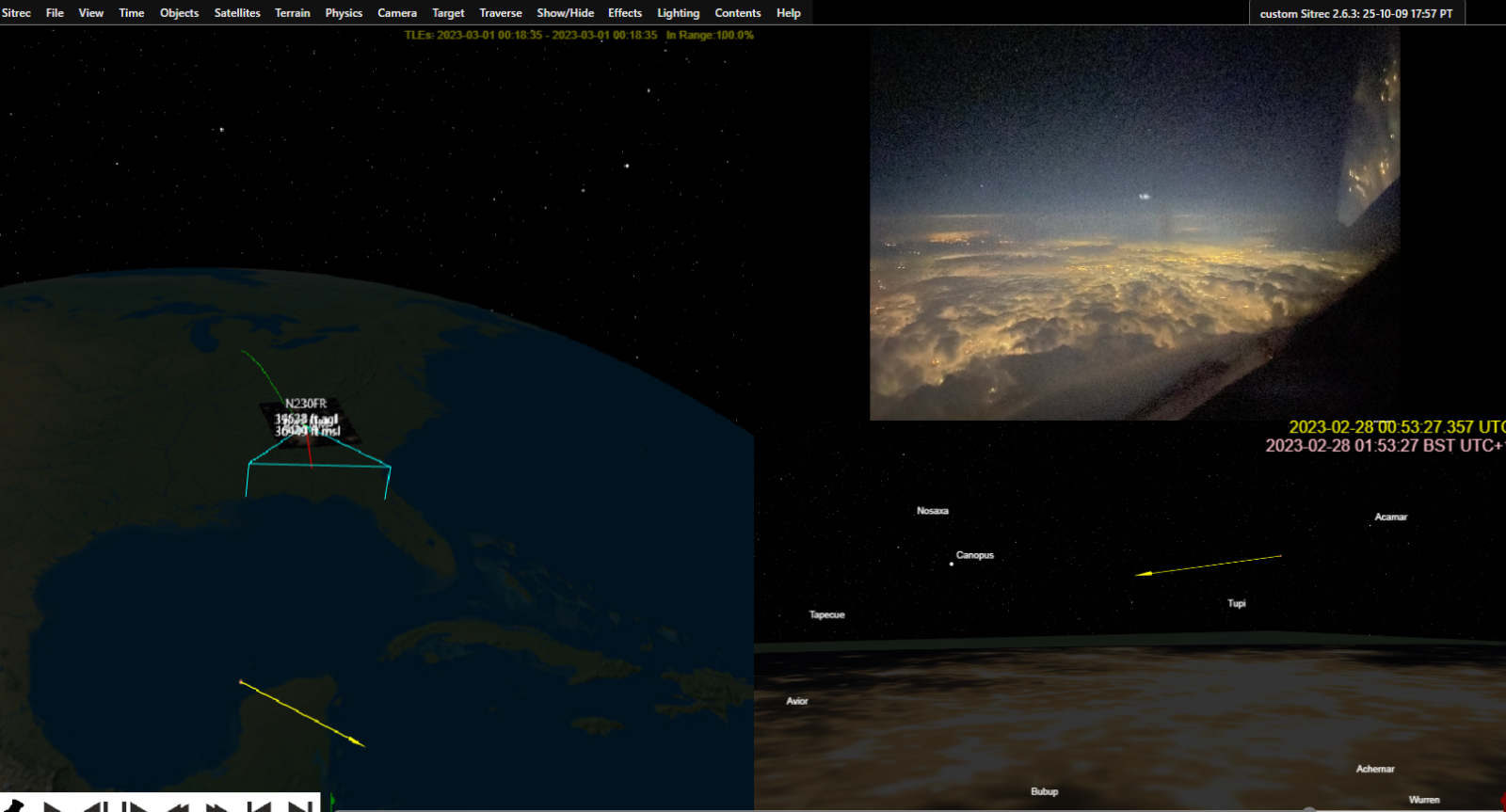The image size is (1506, 812).
Task: Click the fast rewind icon
Action: coord(177,806)
